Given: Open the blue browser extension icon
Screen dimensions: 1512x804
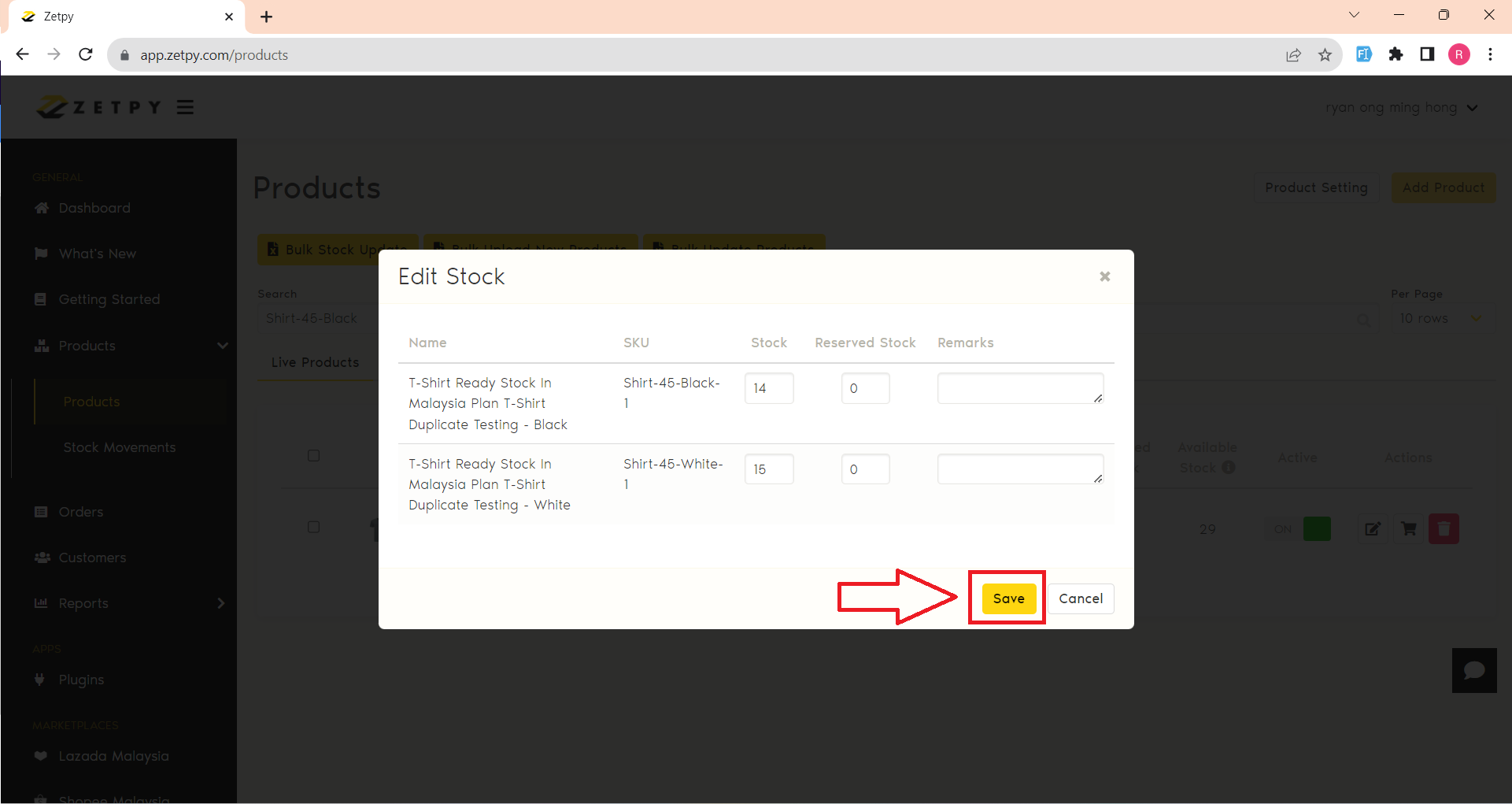Looking at the screenshot, I should point(1364,54).
